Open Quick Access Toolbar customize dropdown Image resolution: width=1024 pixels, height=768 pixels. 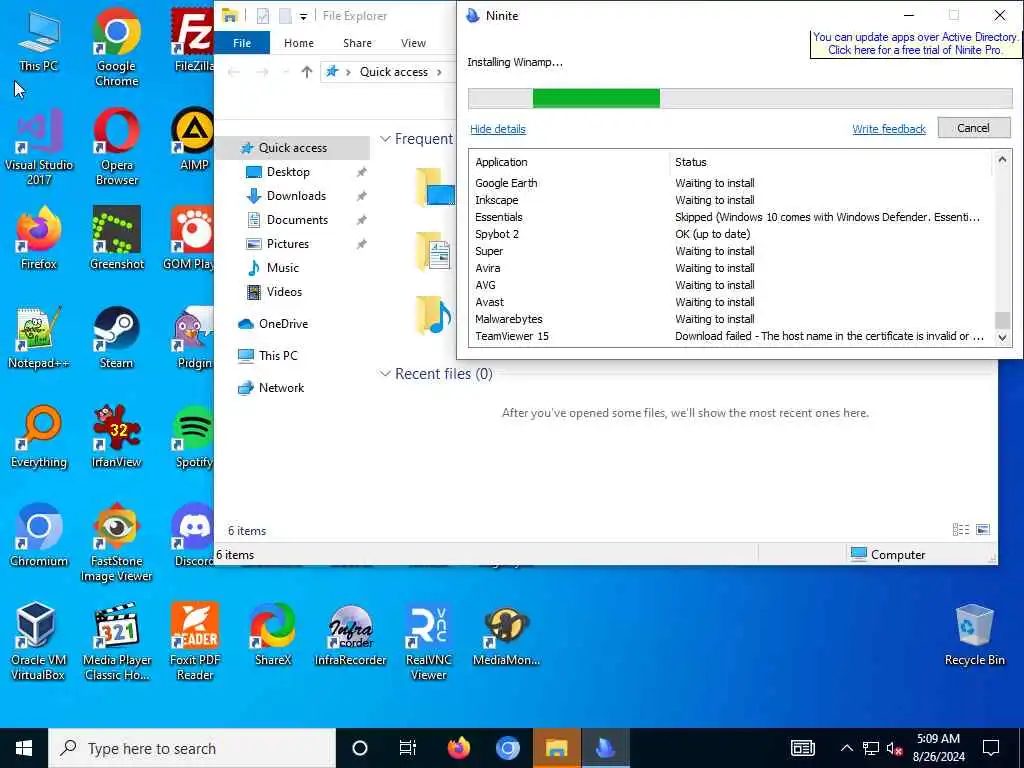click(304, 16)
